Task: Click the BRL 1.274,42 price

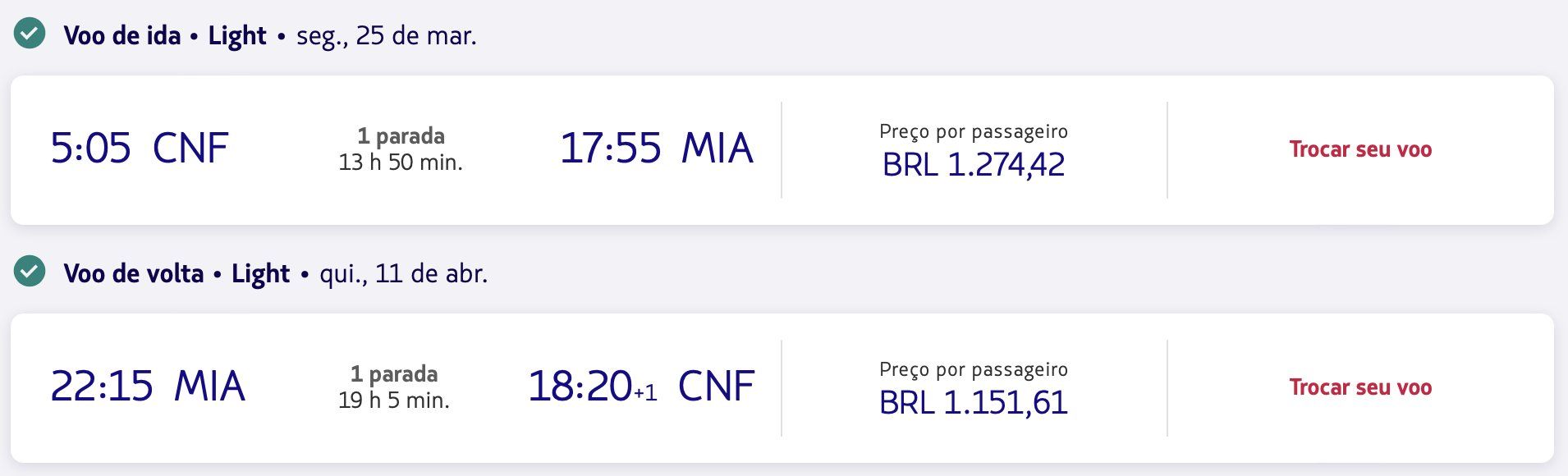Action: point(973,165)
